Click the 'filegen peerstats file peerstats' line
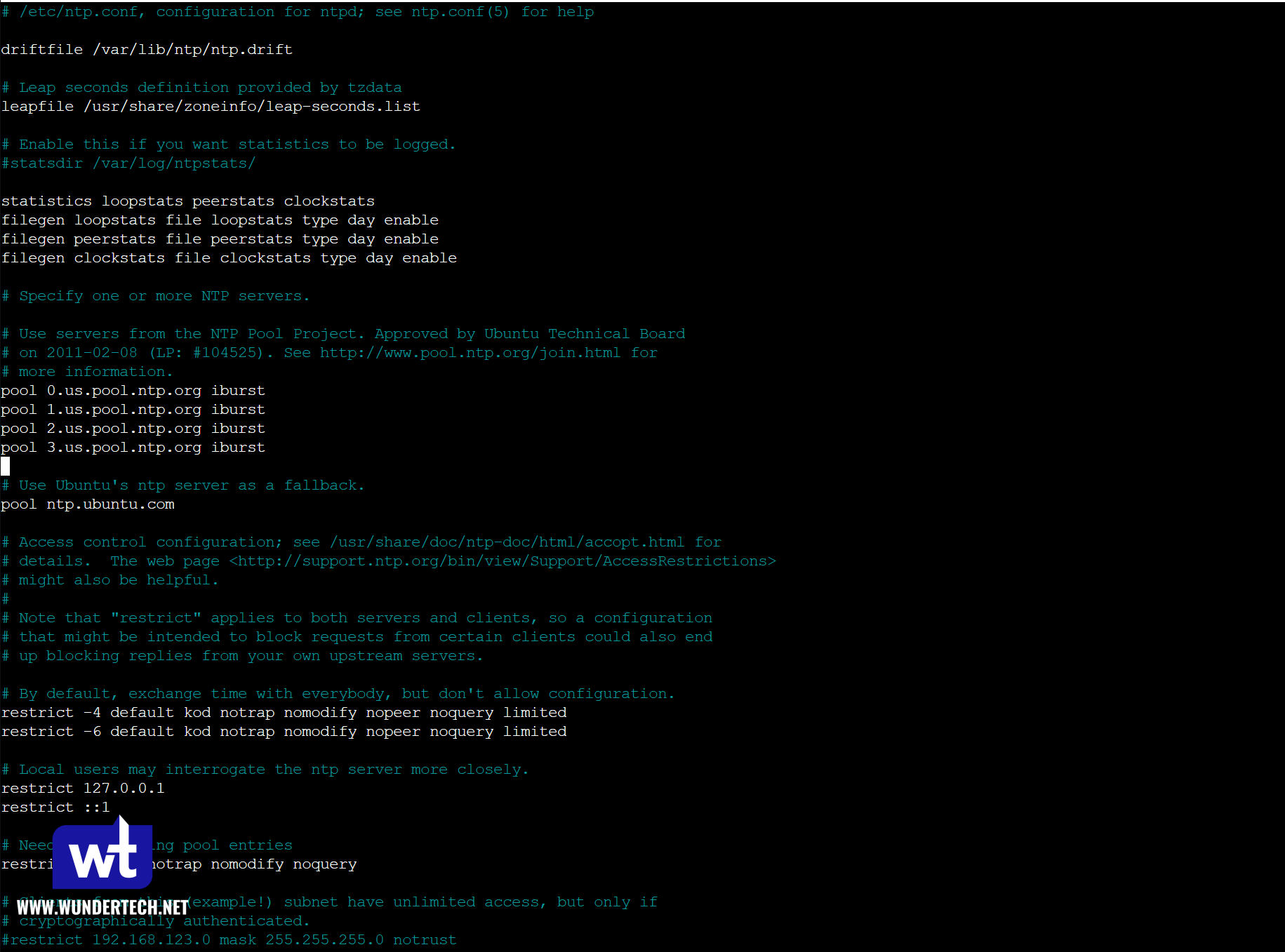This screenshot has height=952, width=1285. tap(220, 239)
